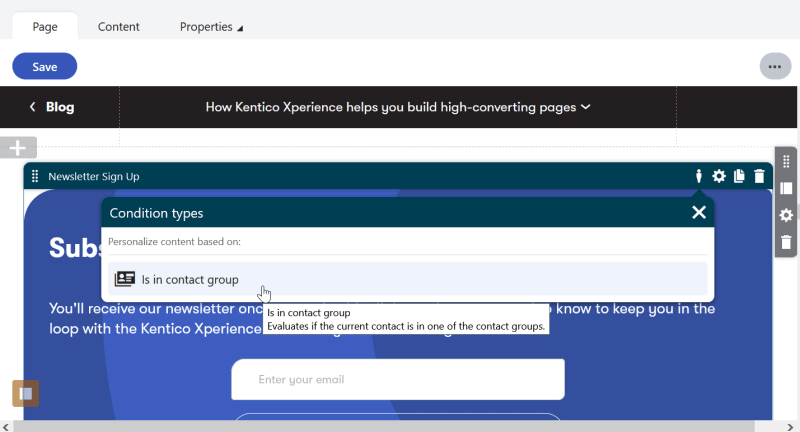Screen dimensions: 800x432
Task: Click the contact group card icon
Action: tap(124, 279)
